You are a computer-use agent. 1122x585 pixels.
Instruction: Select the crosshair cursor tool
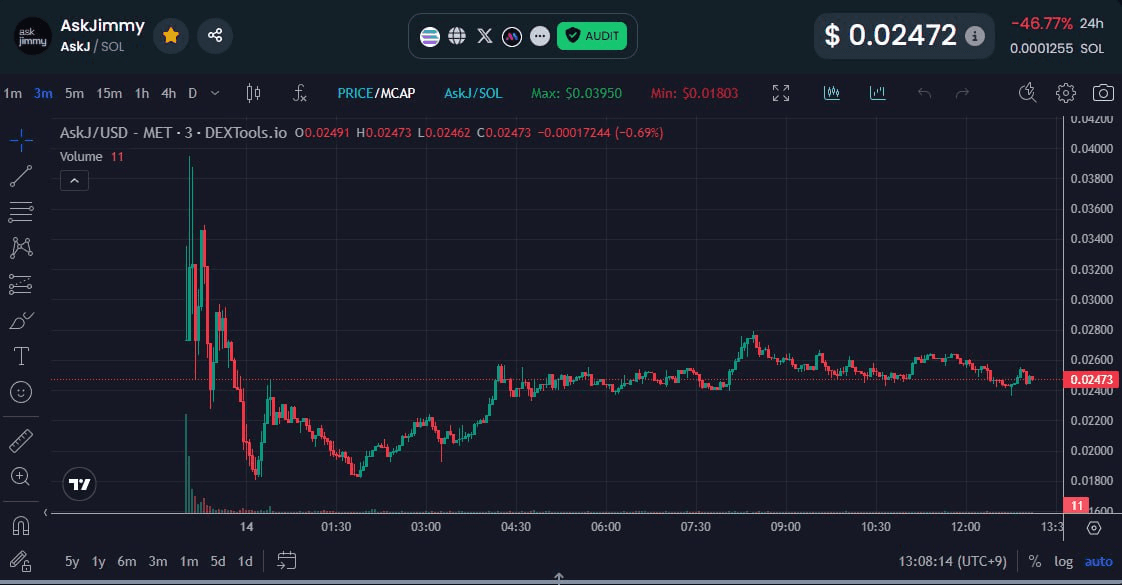click(x=21, y=139)
